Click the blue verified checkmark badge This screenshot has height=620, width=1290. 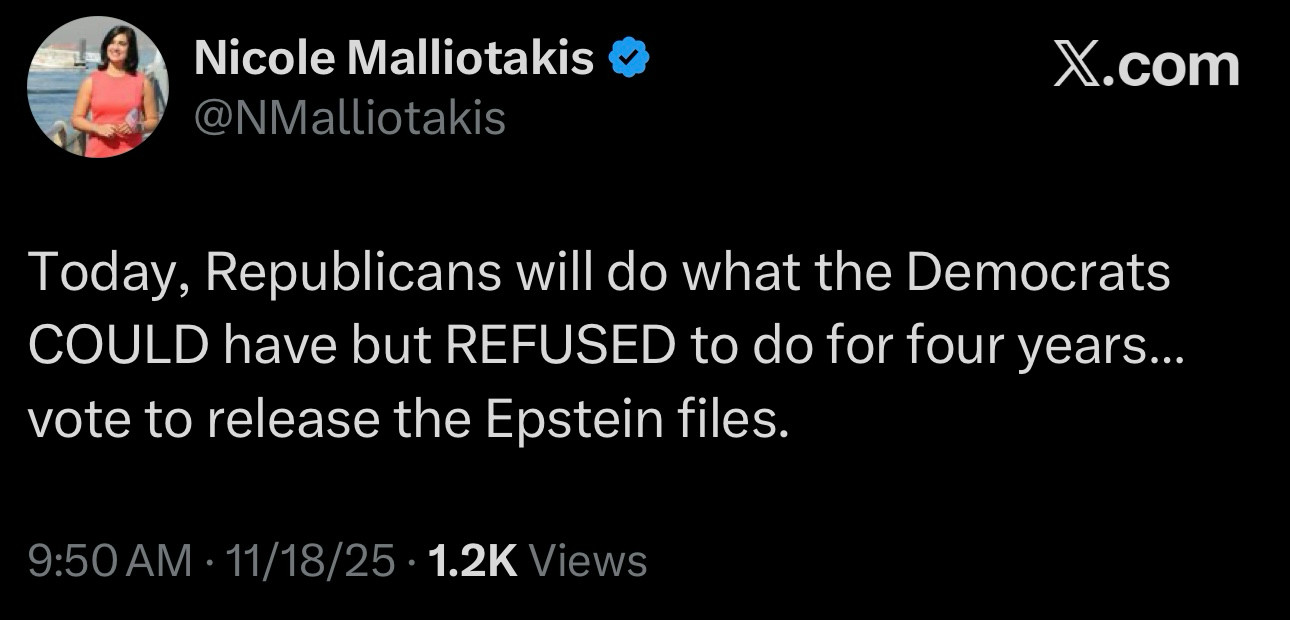[630, 62]
